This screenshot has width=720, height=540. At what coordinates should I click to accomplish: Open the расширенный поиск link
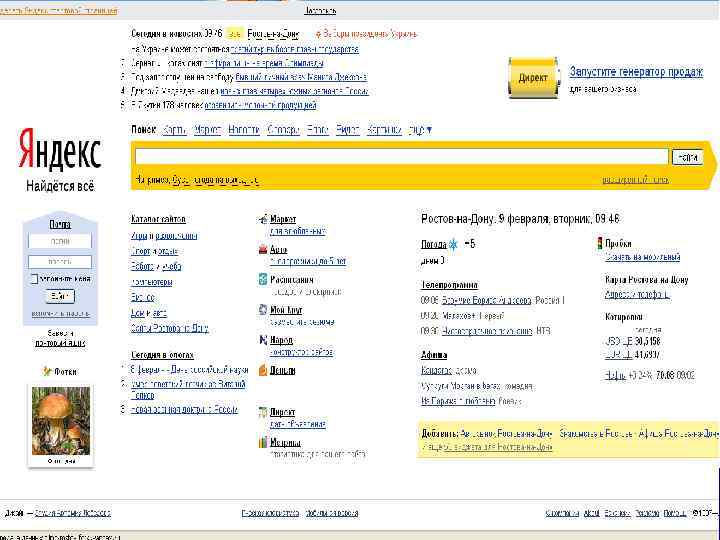point(636,180)
